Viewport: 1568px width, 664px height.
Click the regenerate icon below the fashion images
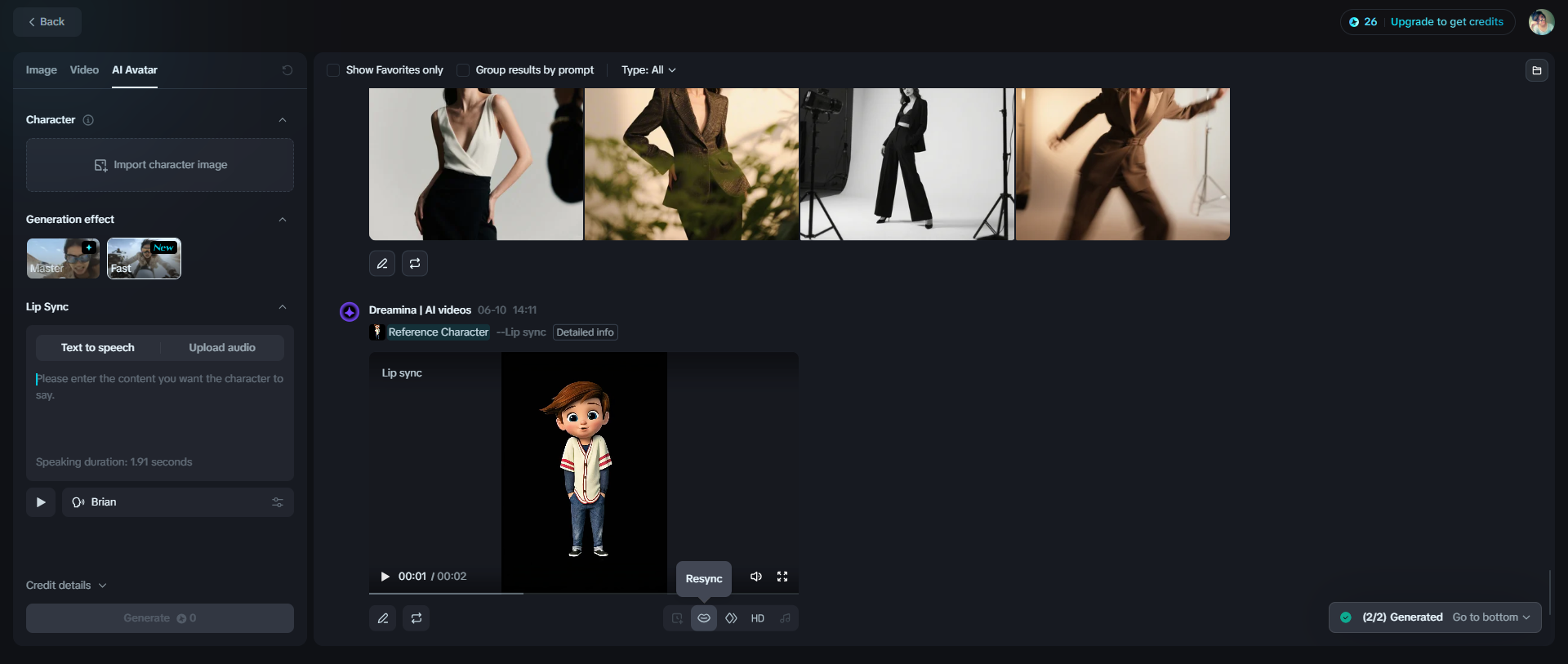pos(415,263)
